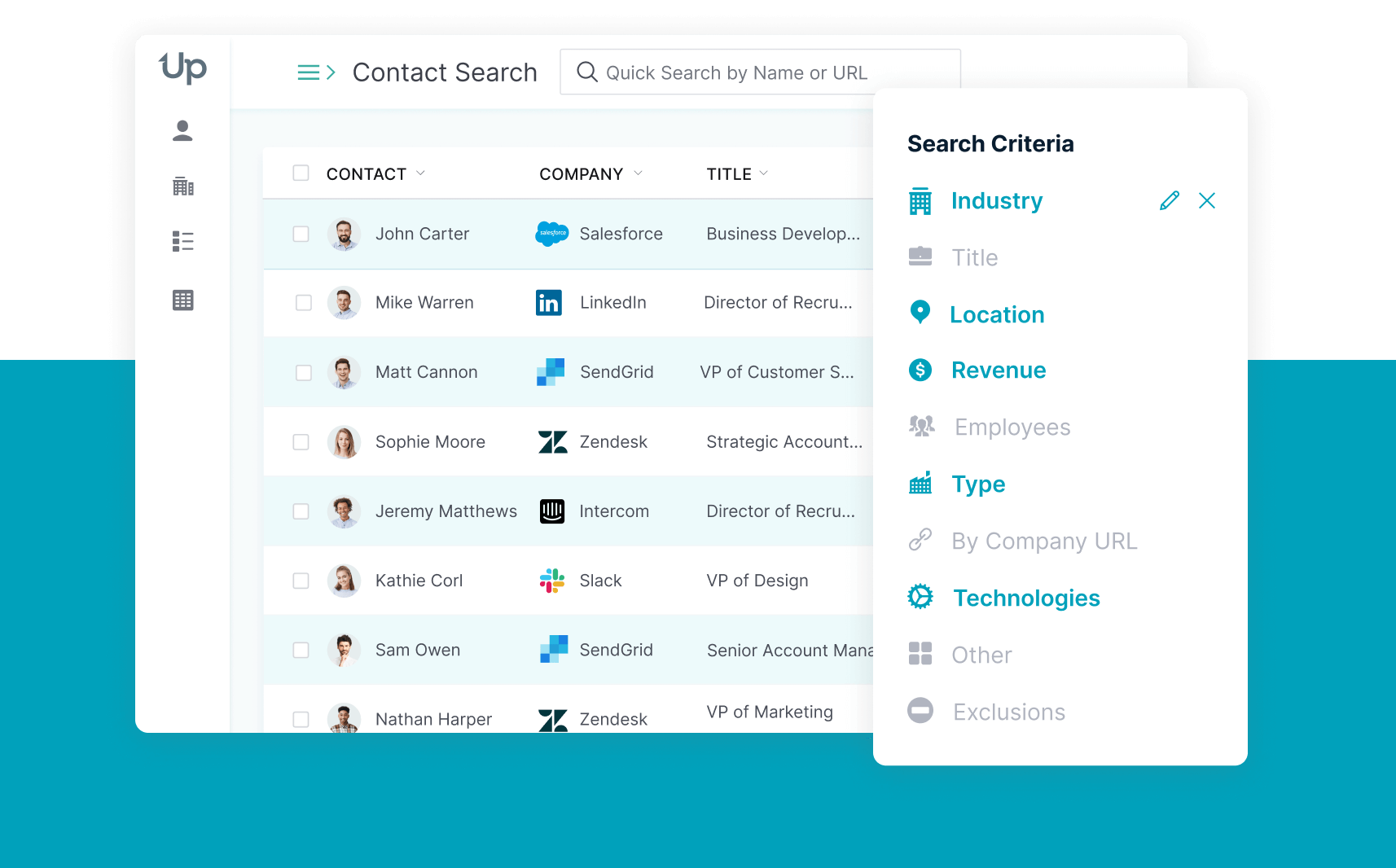This screenshot has height=868, width=1396.
Task: Click the Salesforce company logo
Action: (x=551, y=234)
